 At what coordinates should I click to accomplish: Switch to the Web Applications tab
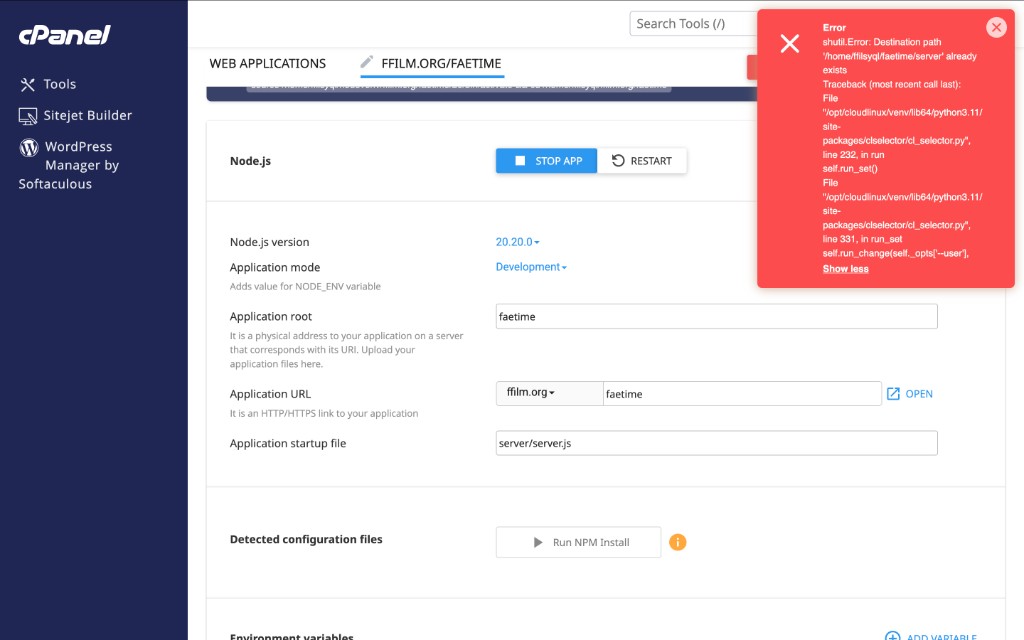point(267,63)
